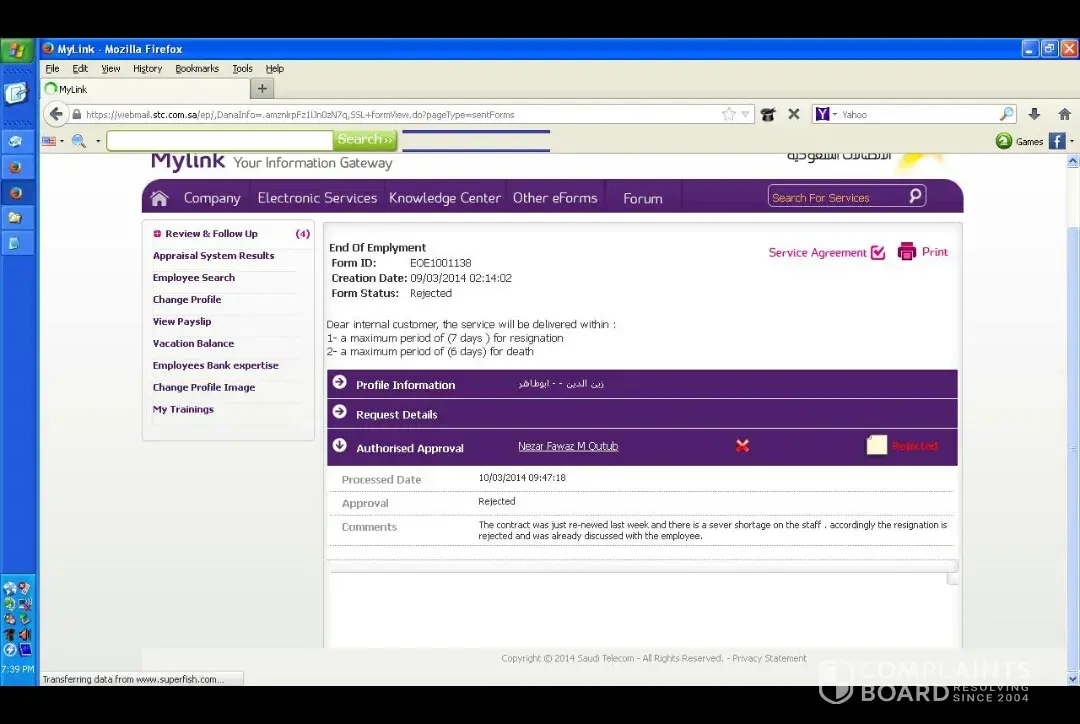Viewport: 1080px width, 724px height.
Task: Expand the Profile Information section
Action: 339,384
